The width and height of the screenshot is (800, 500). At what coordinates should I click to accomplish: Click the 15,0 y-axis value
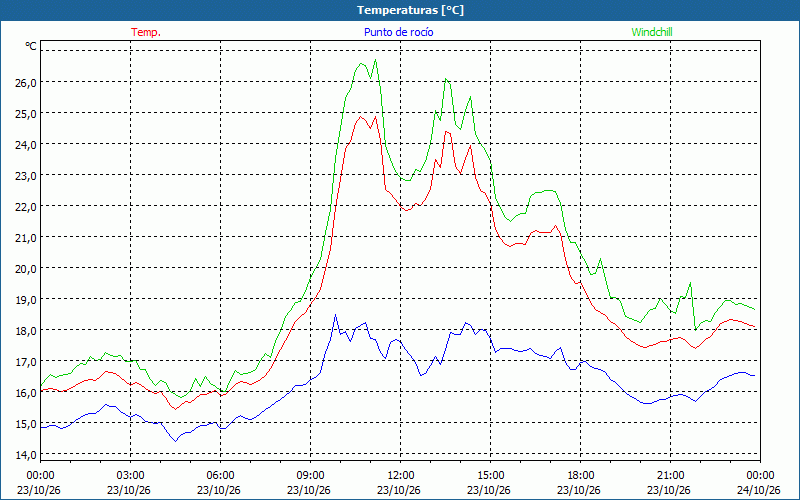pos(26,424)
